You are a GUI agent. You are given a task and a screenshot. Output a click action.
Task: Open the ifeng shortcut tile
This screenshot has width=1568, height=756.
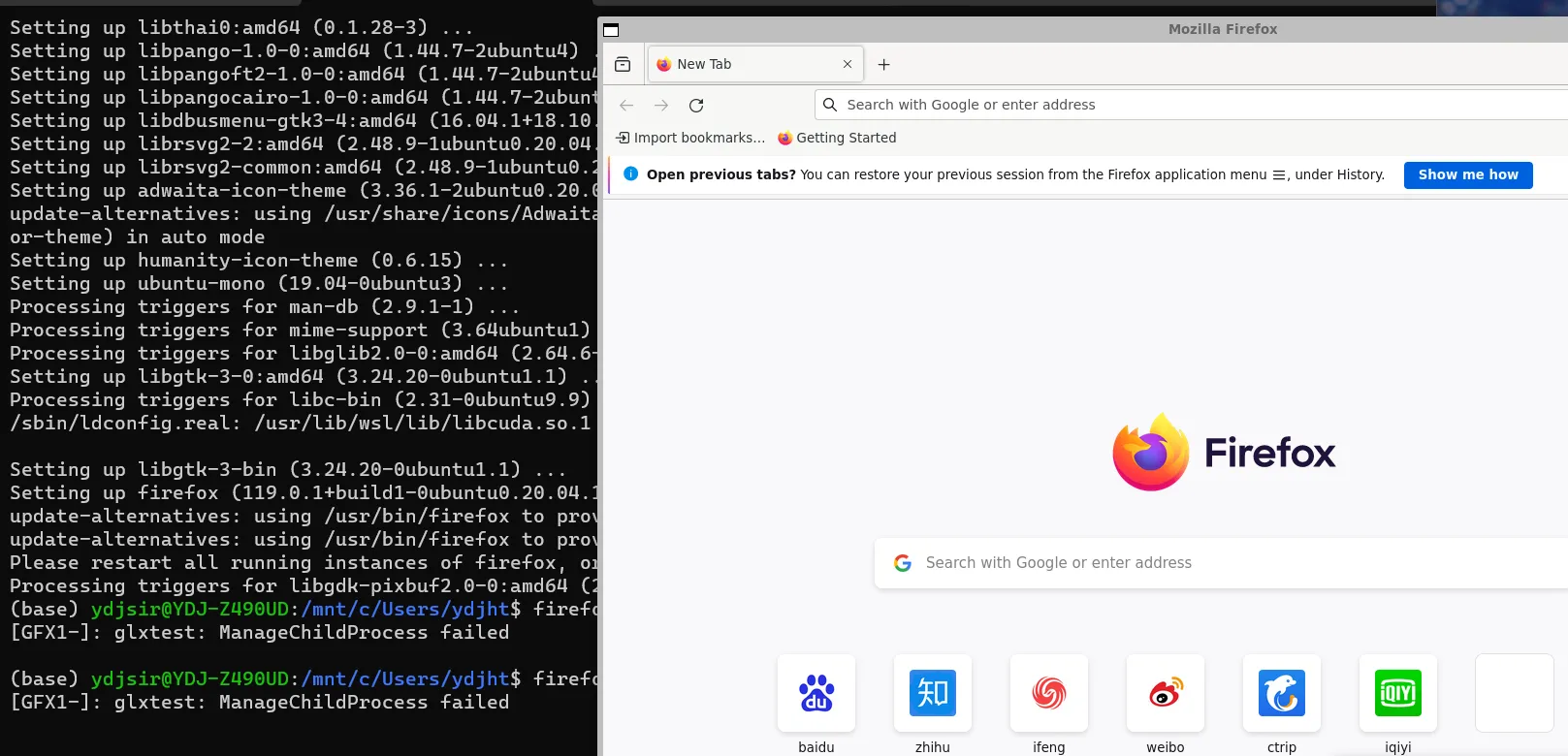1048,693
